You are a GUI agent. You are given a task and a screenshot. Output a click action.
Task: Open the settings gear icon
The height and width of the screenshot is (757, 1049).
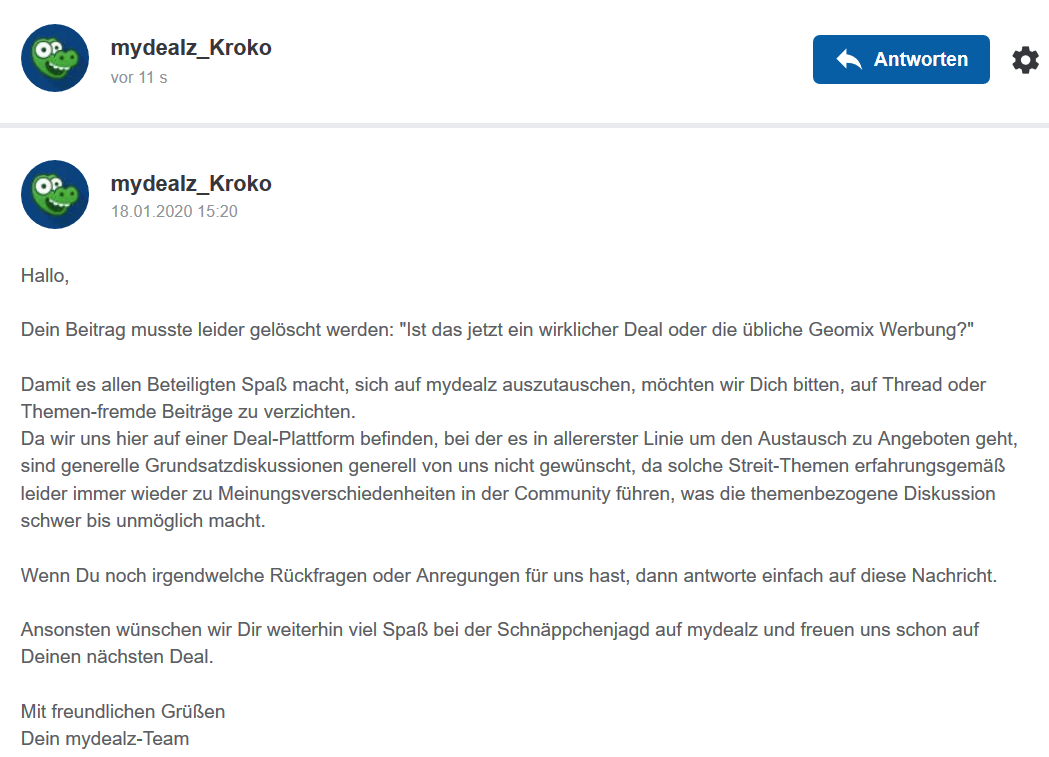click(1025, 60)
